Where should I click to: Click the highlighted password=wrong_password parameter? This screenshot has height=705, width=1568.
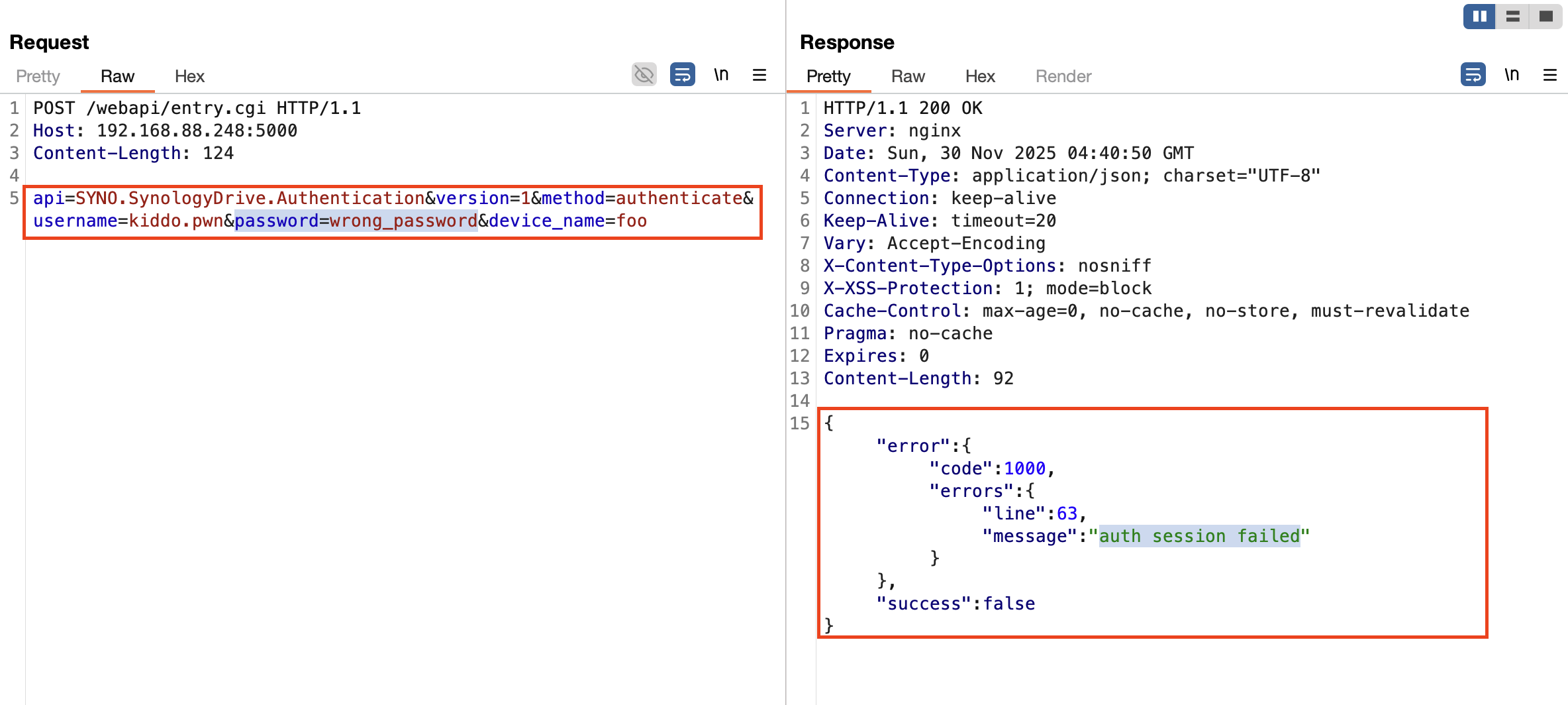click(356, 221)
